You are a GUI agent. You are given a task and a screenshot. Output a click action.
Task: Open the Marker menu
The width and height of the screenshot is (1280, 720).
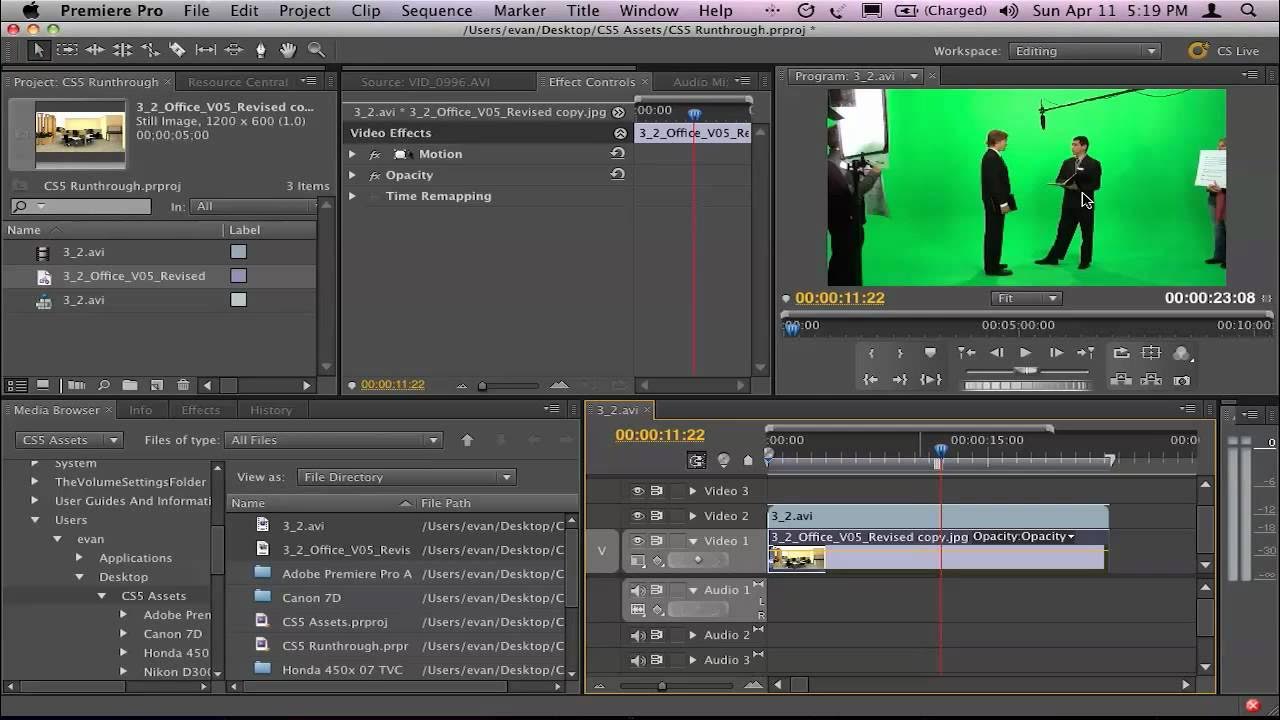pyautogui.click(x=519, y=11)
